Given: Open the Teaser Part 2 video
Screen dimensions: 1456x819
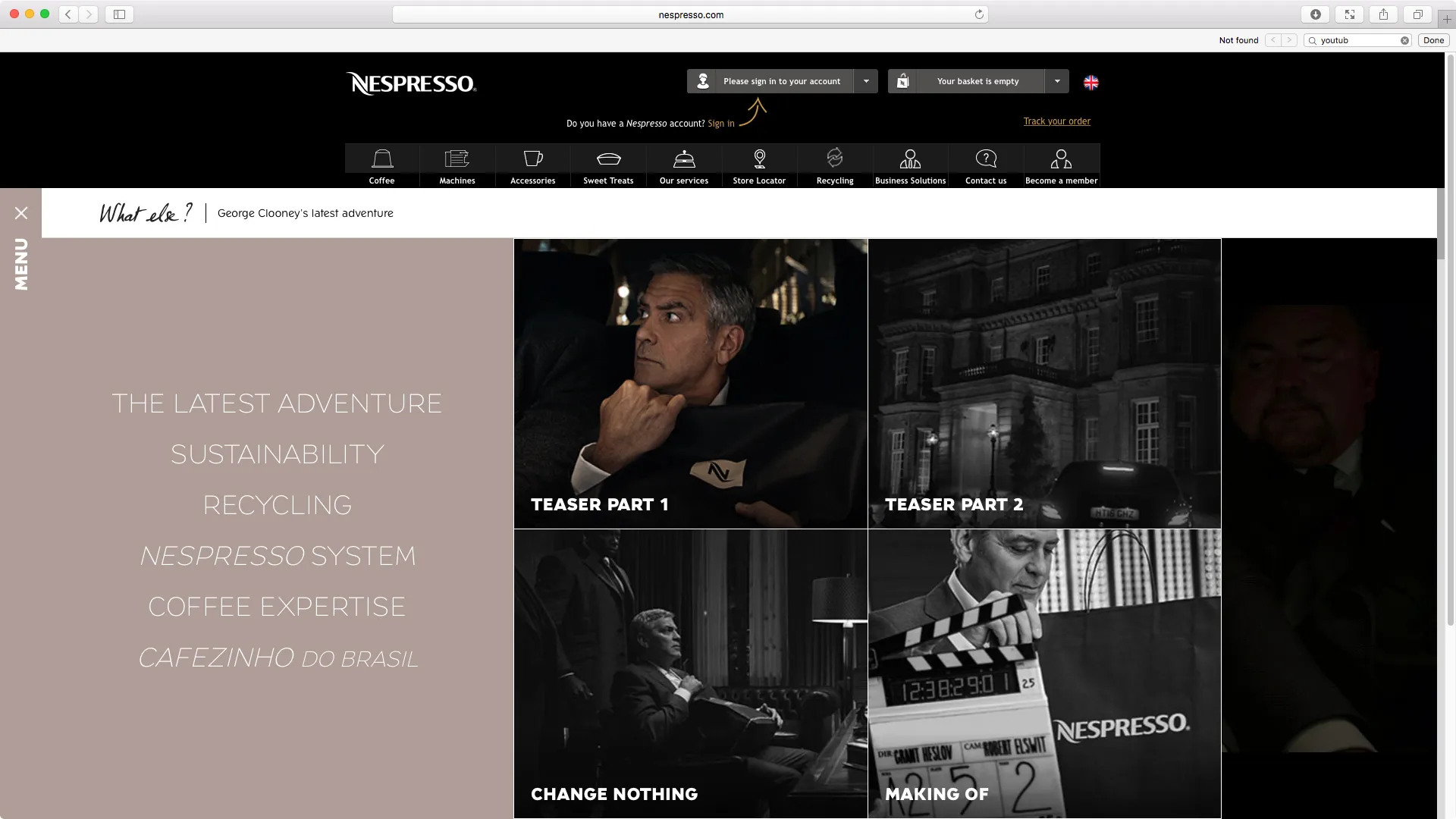Looking at the screenshot, I should pos(1044,384).
